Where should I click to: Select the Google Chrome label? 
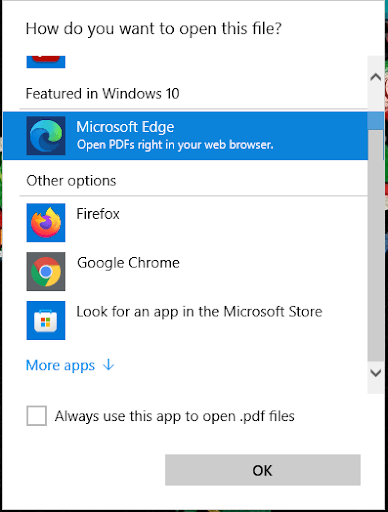pos(128,263)
